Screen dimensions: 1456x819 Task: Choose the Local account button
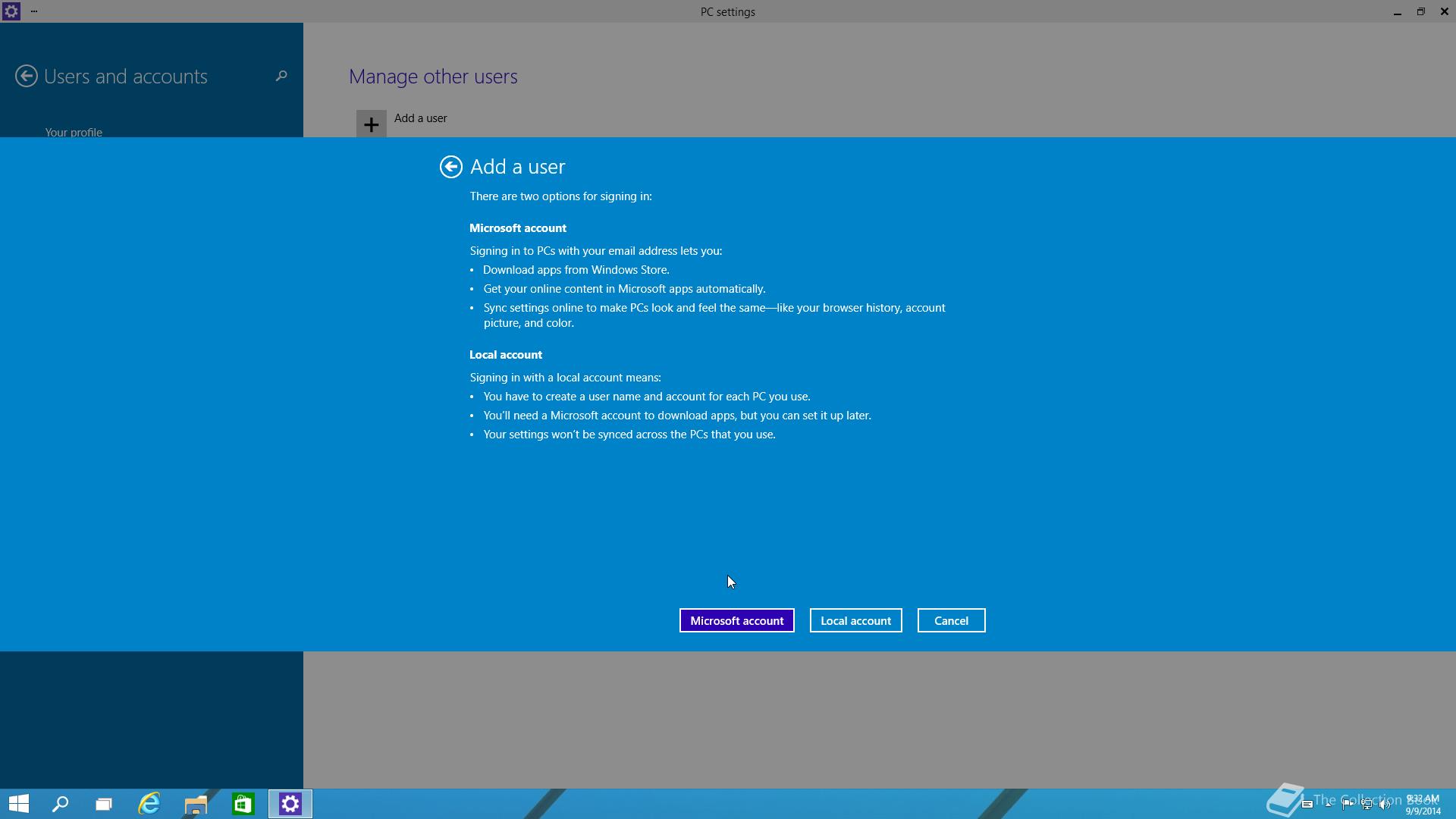click(856, 620)
